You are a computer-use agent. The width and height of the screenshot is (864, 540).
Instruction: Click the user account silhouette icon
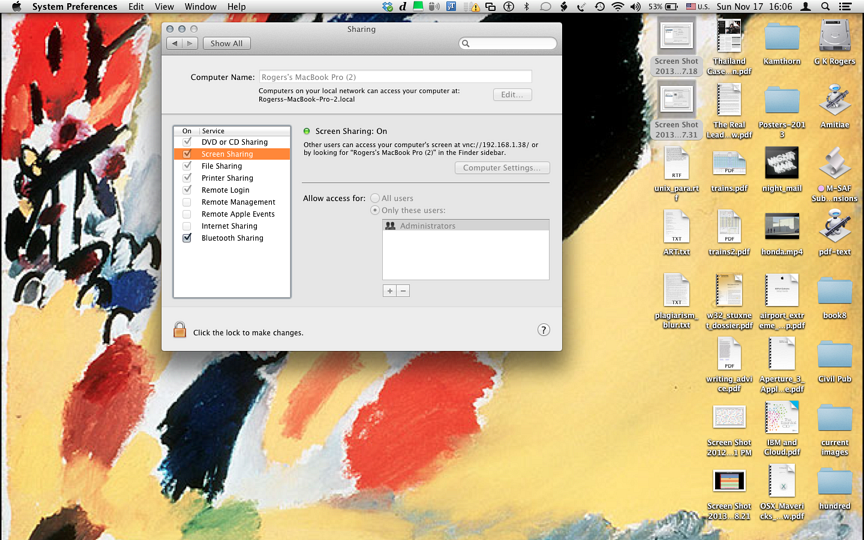point(806,7)
